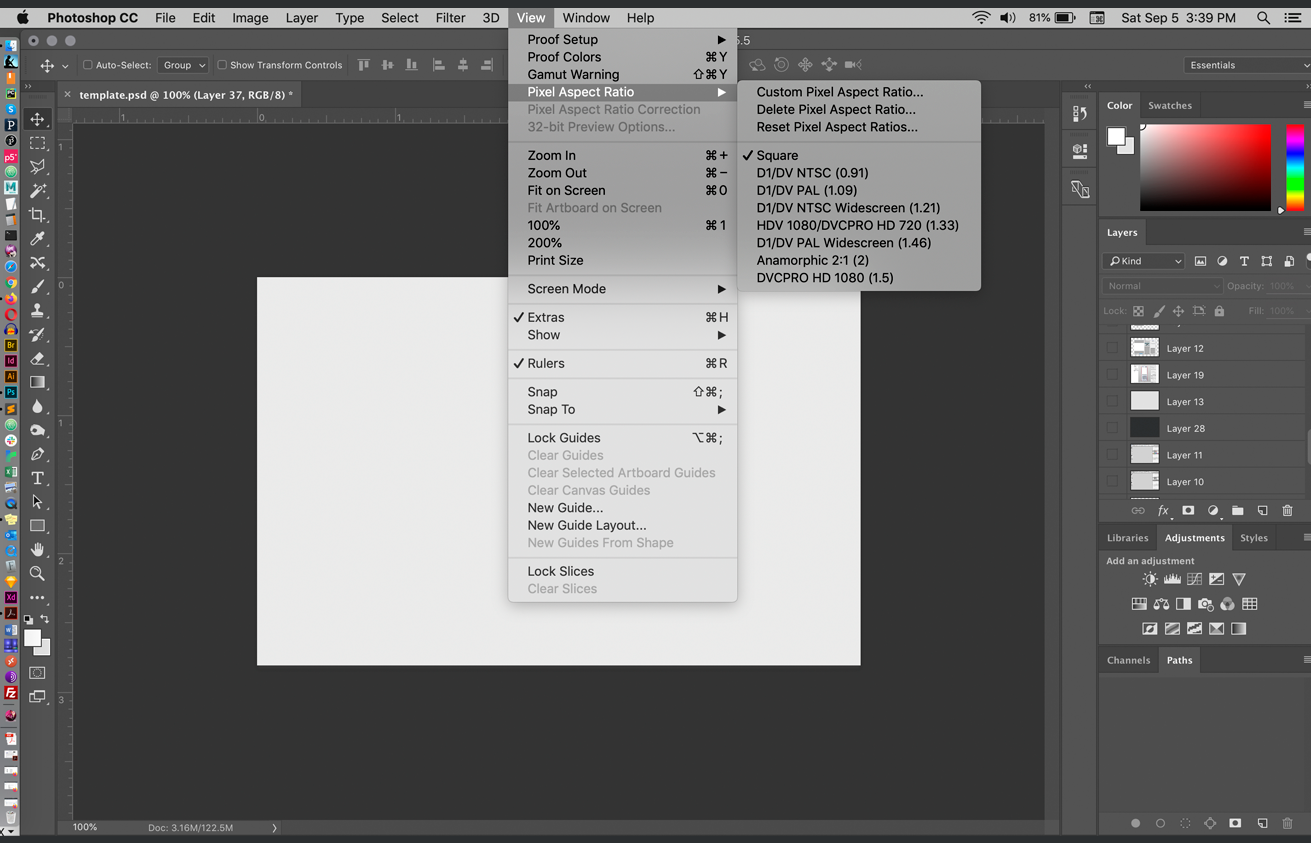Click the layer style fx icon
Screen dimensions: 1311x843
tap(1163, 511)
